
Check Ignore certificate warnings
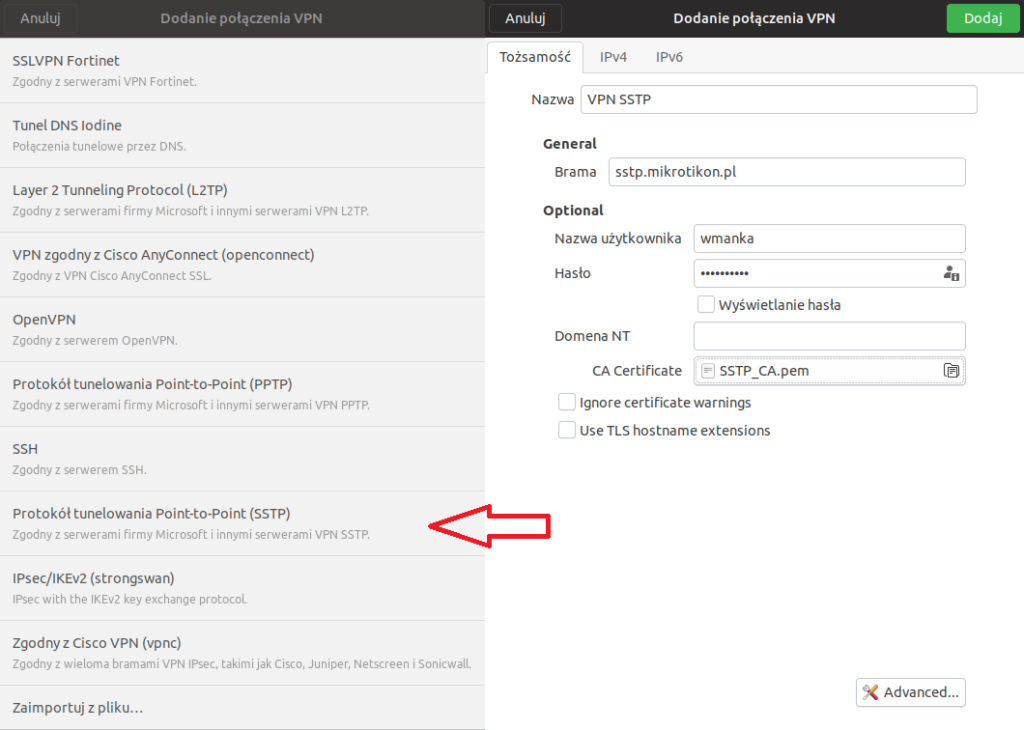pyautogui.click(x=567, y=402)
